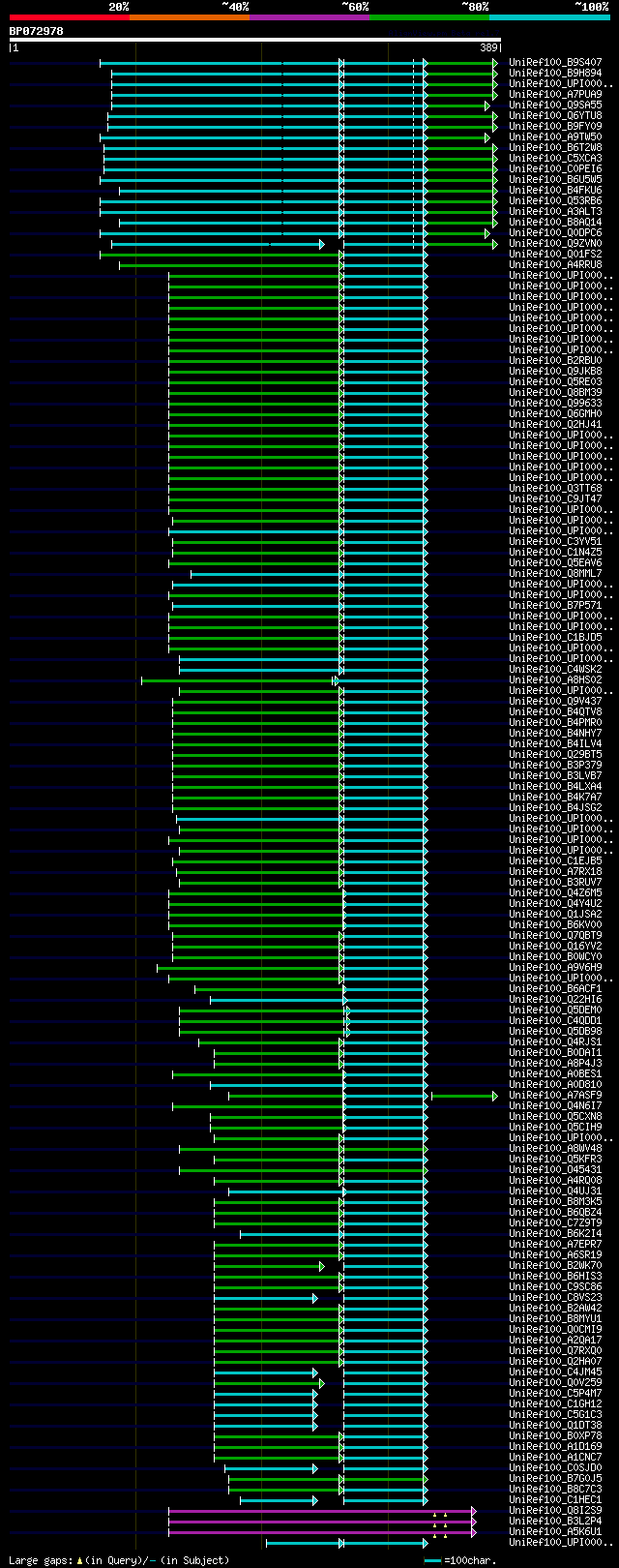
Task: Select the purple ~60% identity legend segment
Action: coord(309,17)
